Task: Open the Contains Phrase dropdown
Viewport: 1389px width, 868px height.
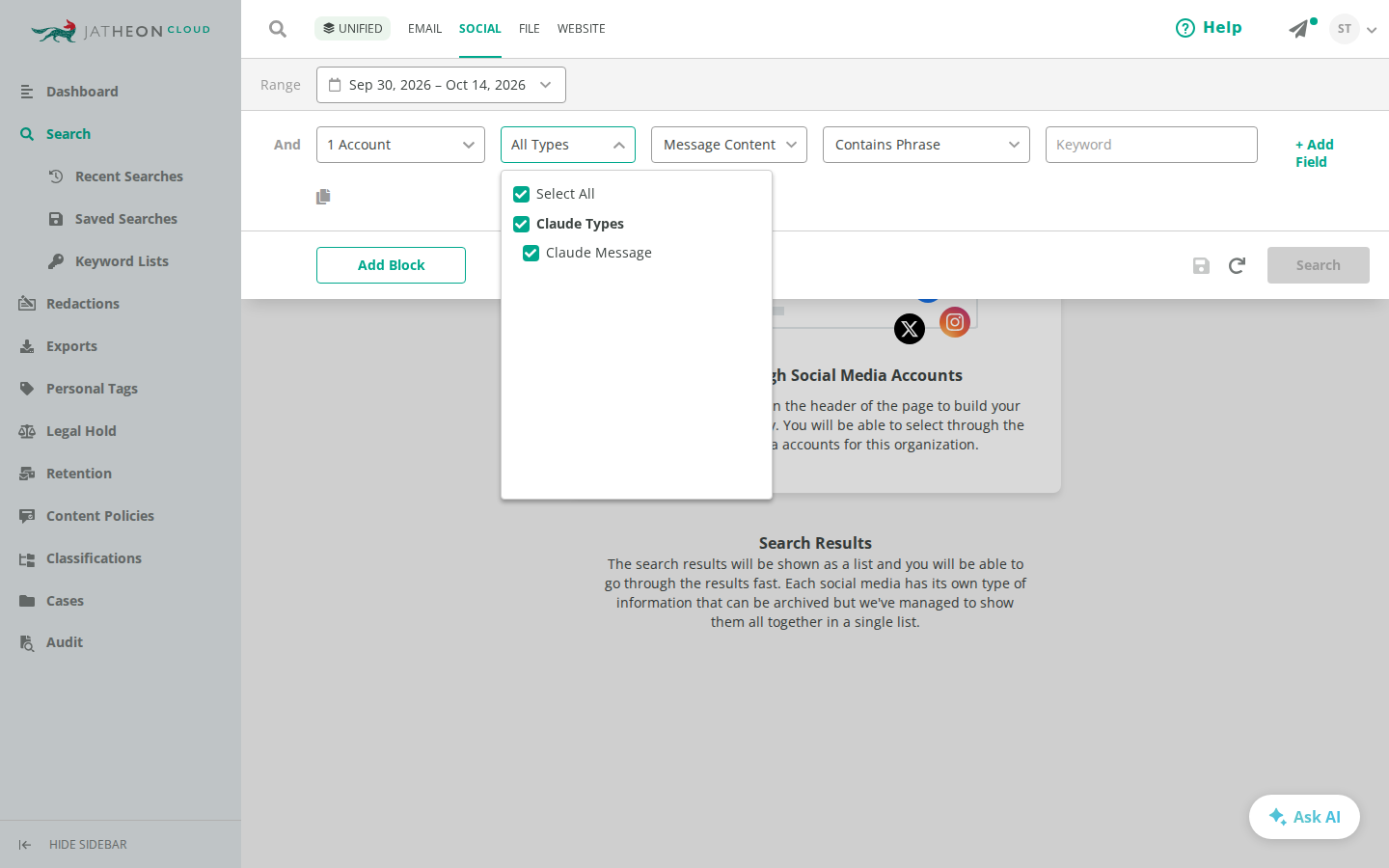Action: [926, 145]
